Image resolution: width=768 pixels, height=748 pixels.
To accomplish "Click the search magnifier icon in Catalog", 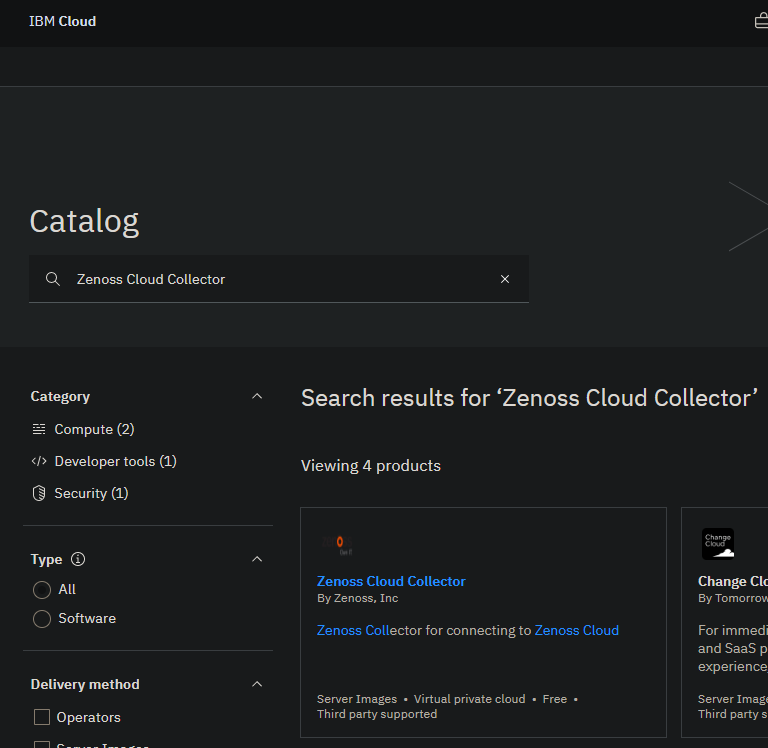I will pos(53,279).
